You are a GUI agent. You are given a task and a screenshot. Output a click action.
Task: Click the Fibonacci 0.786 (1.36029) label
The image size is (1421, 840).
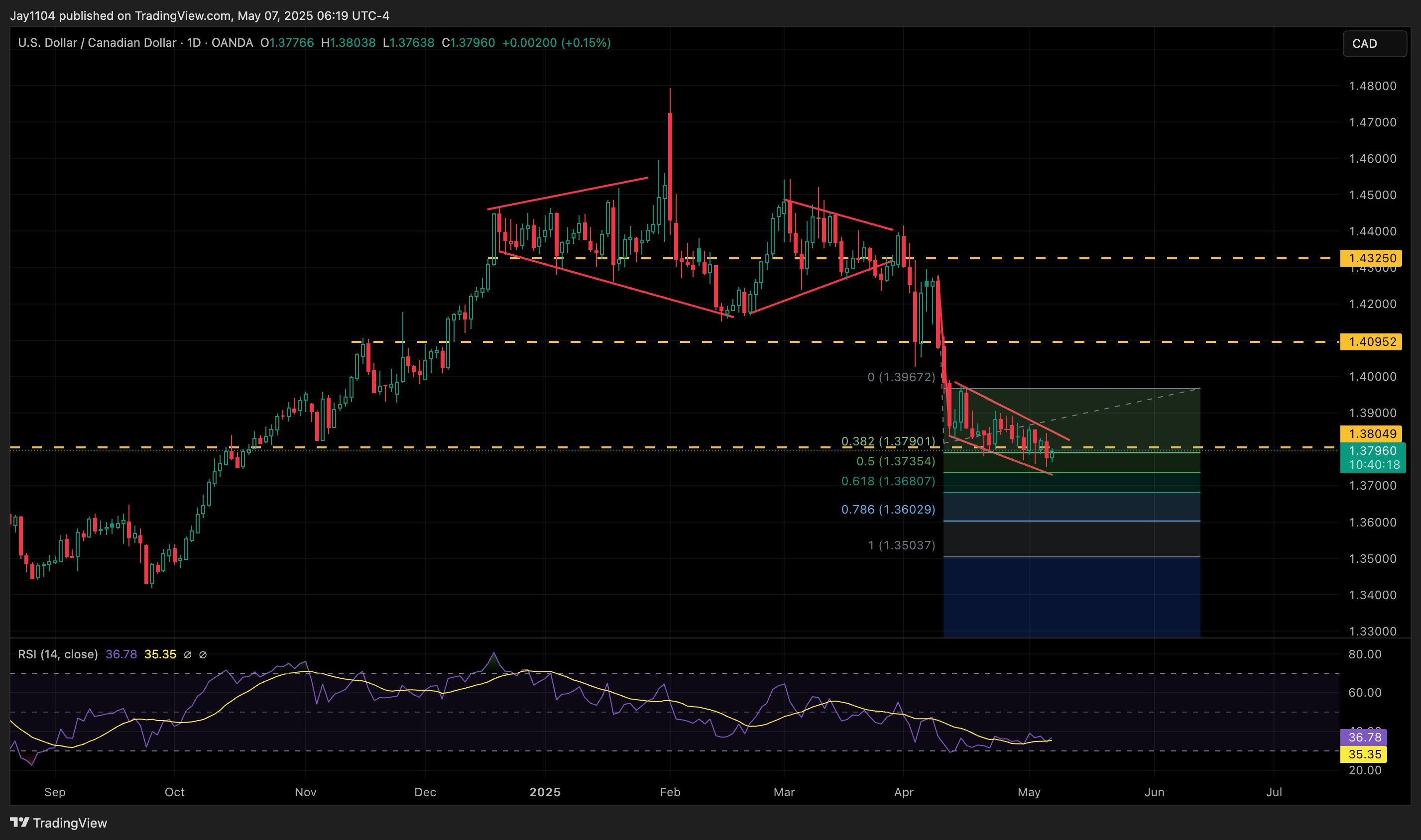888,510
